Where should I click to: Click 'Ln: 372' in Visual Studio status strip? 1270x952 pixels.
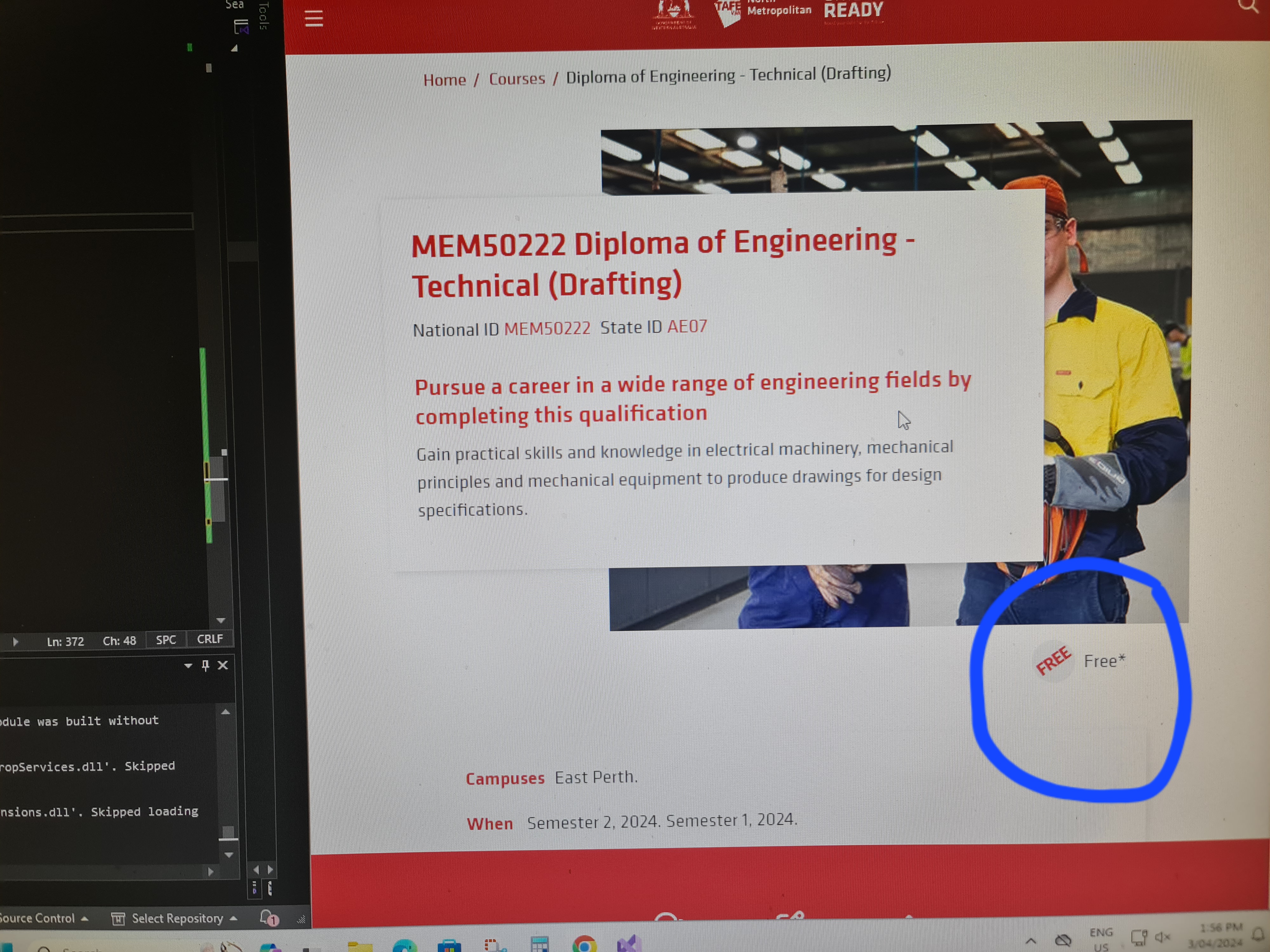65,641
